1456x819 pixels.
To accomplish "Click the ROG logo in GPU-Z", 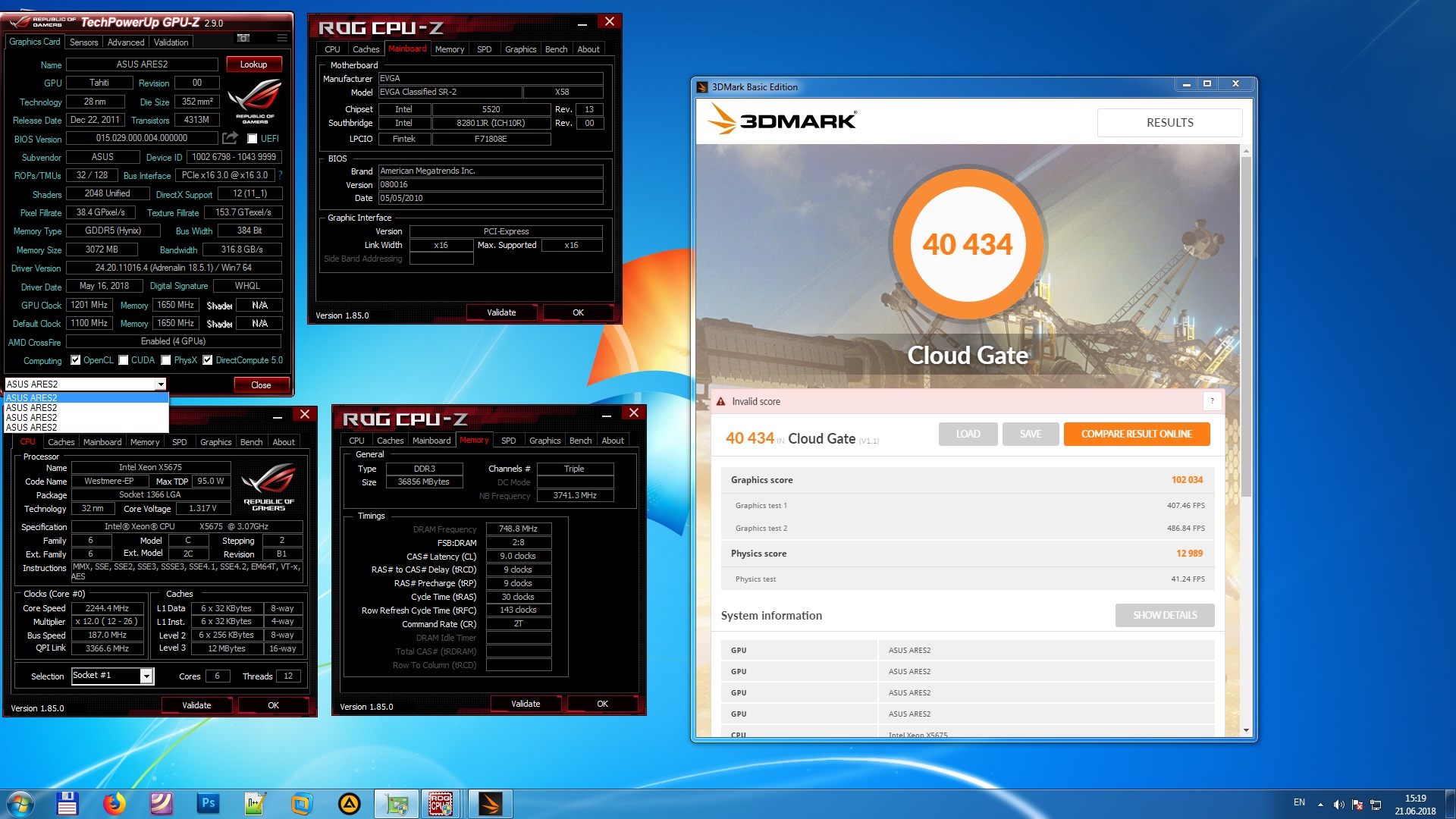I will [255, 102].
